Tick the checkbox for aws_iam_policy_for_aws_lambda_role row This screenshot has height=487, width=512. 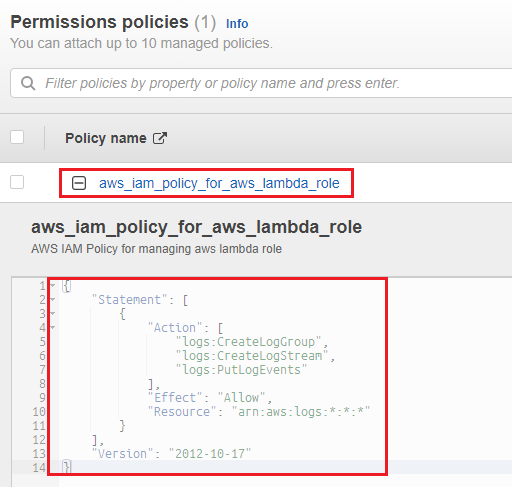pyautogui.click(x=17, y=182)
